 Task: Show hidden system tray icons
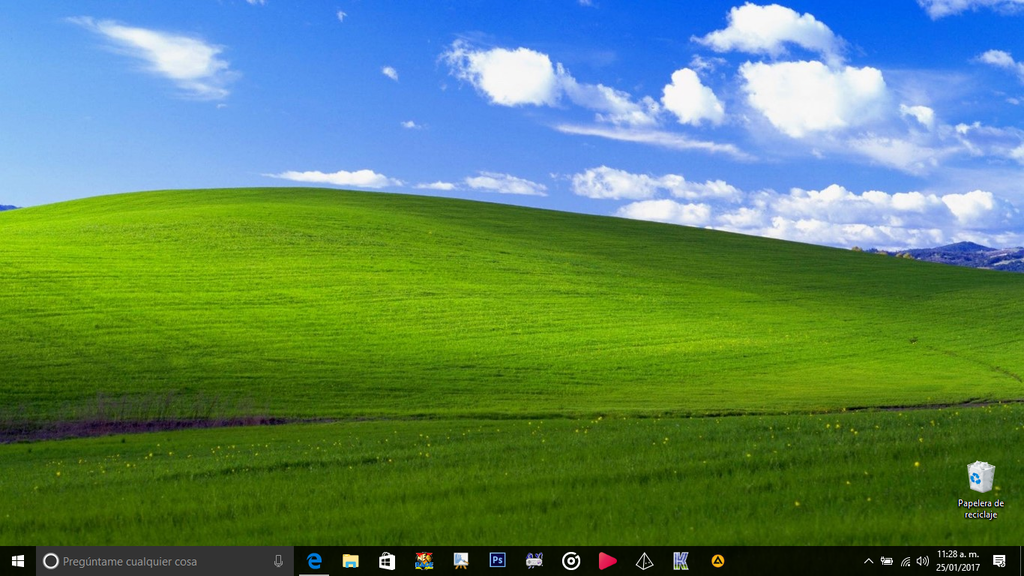point(869,561)
